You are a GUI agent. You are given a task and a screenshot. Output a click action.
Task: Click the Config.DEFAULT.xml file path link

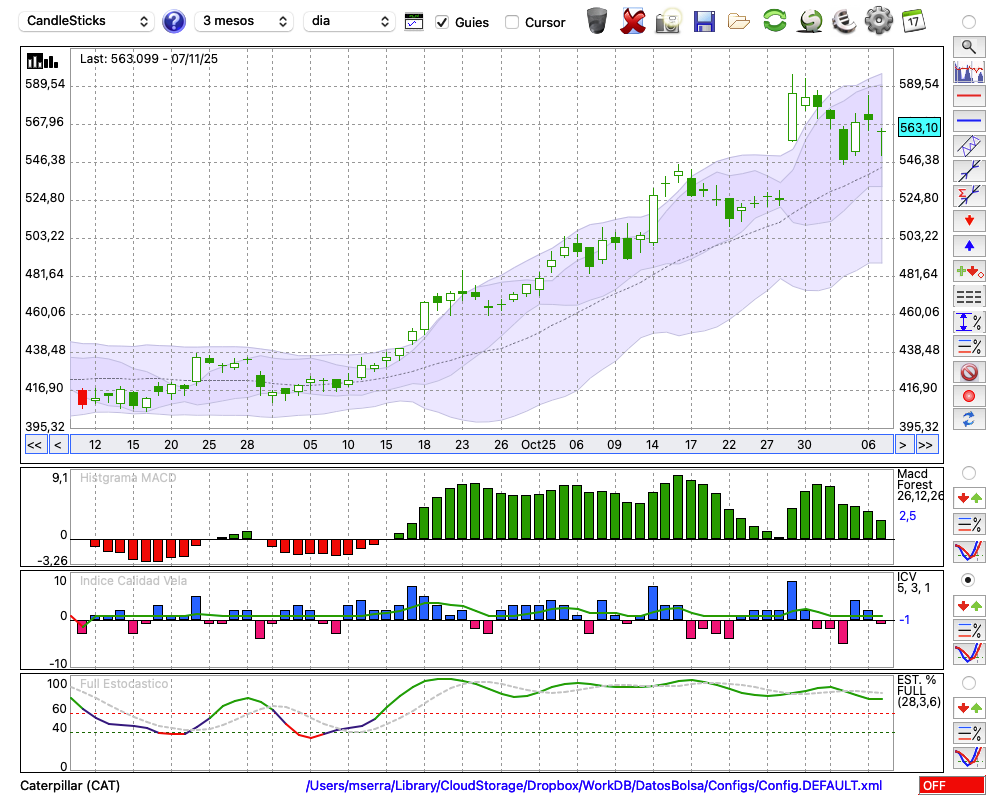[594, 786]
